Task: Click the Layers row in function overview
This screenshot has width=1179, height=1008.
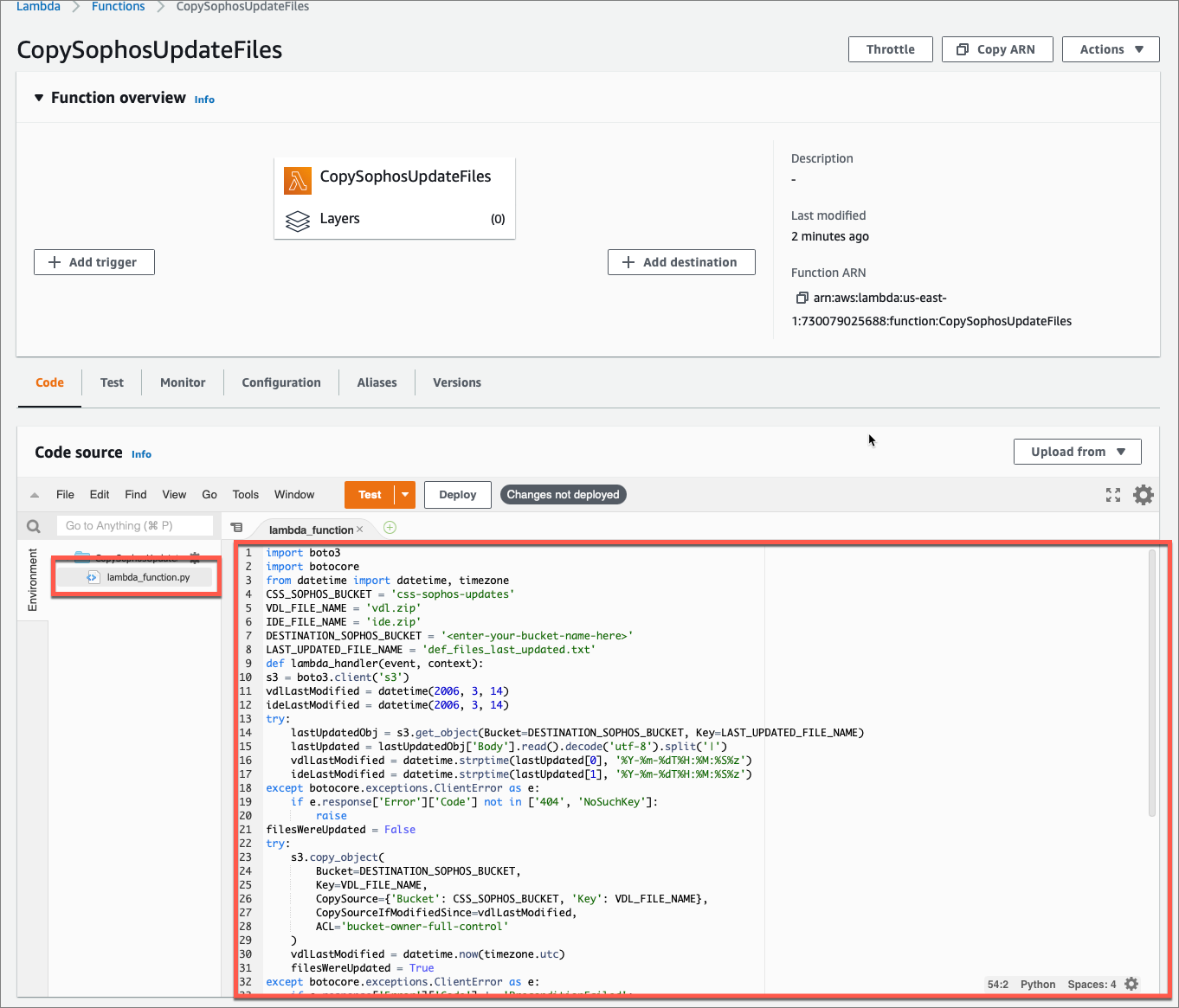Action: 395,219
